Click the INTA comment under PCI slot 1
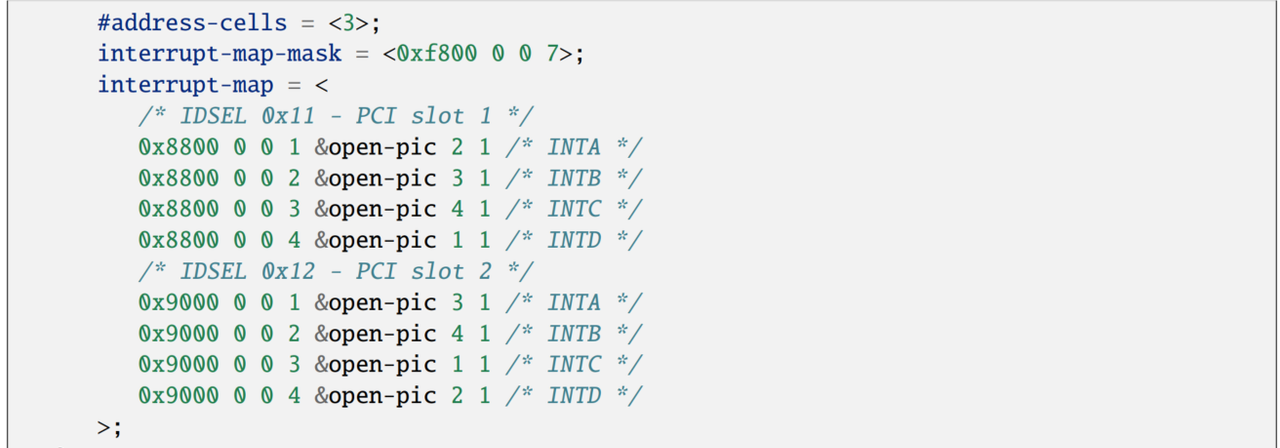Viewport: 1280px width, 448px height. pyautogui.click(x=574, y=147)
